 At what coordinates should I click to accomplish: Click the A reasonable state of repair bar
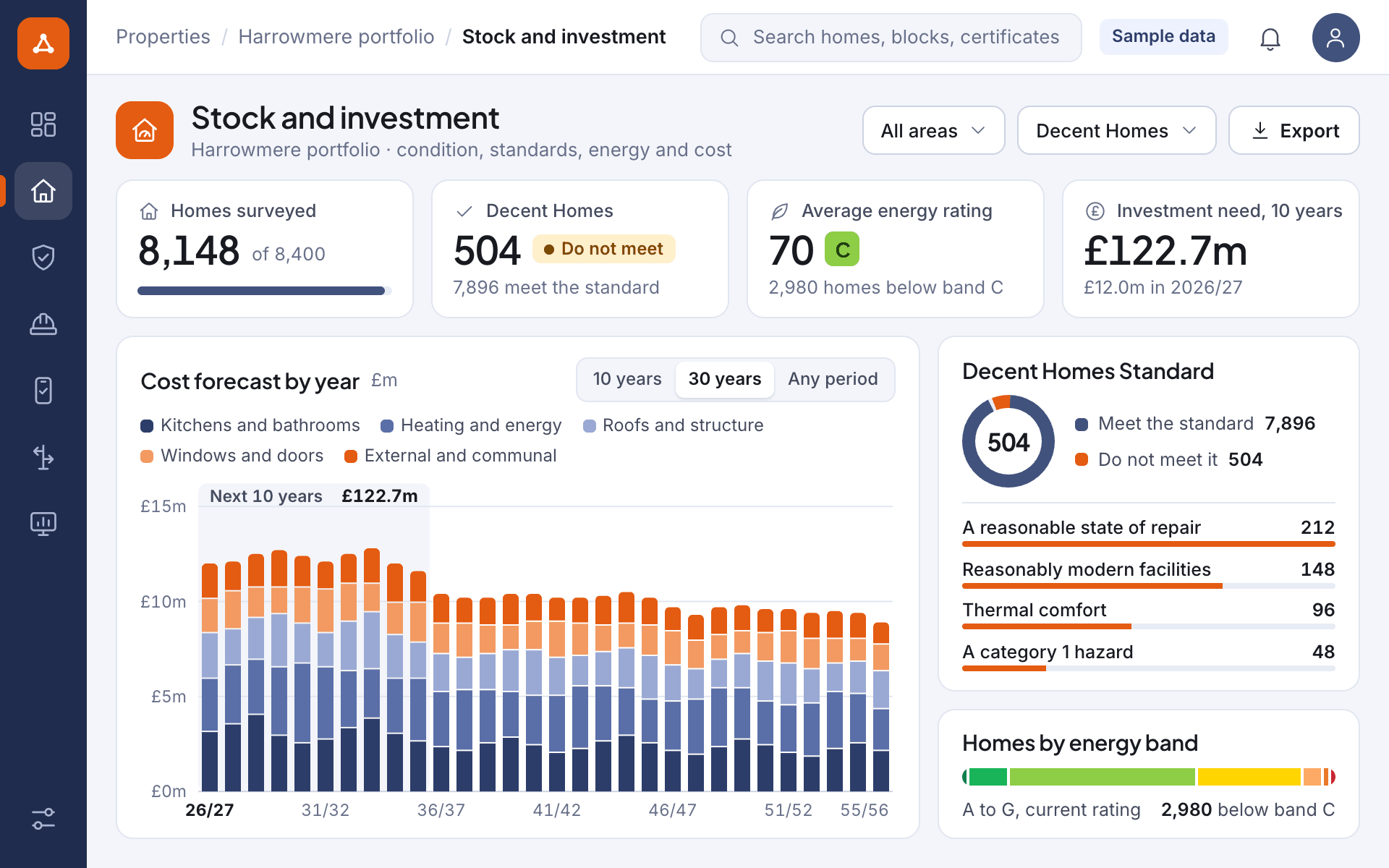point(1149,544)
